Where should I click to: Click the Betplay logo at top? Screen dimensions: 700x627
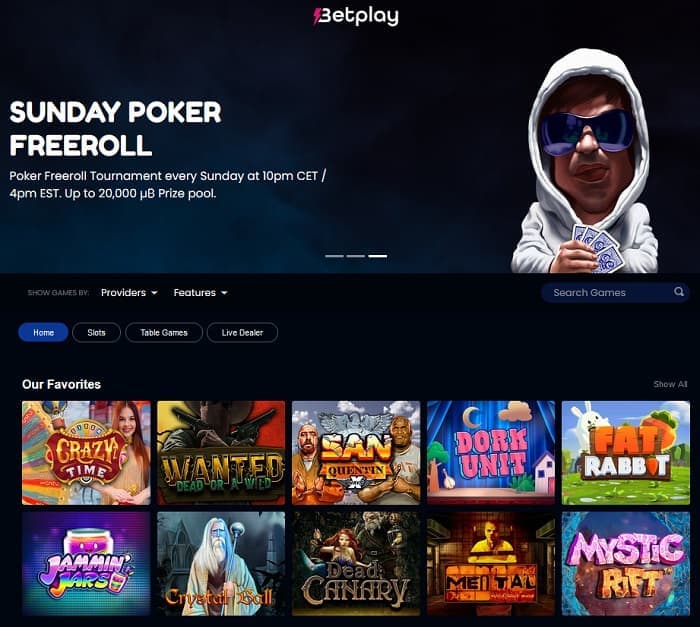356,17
